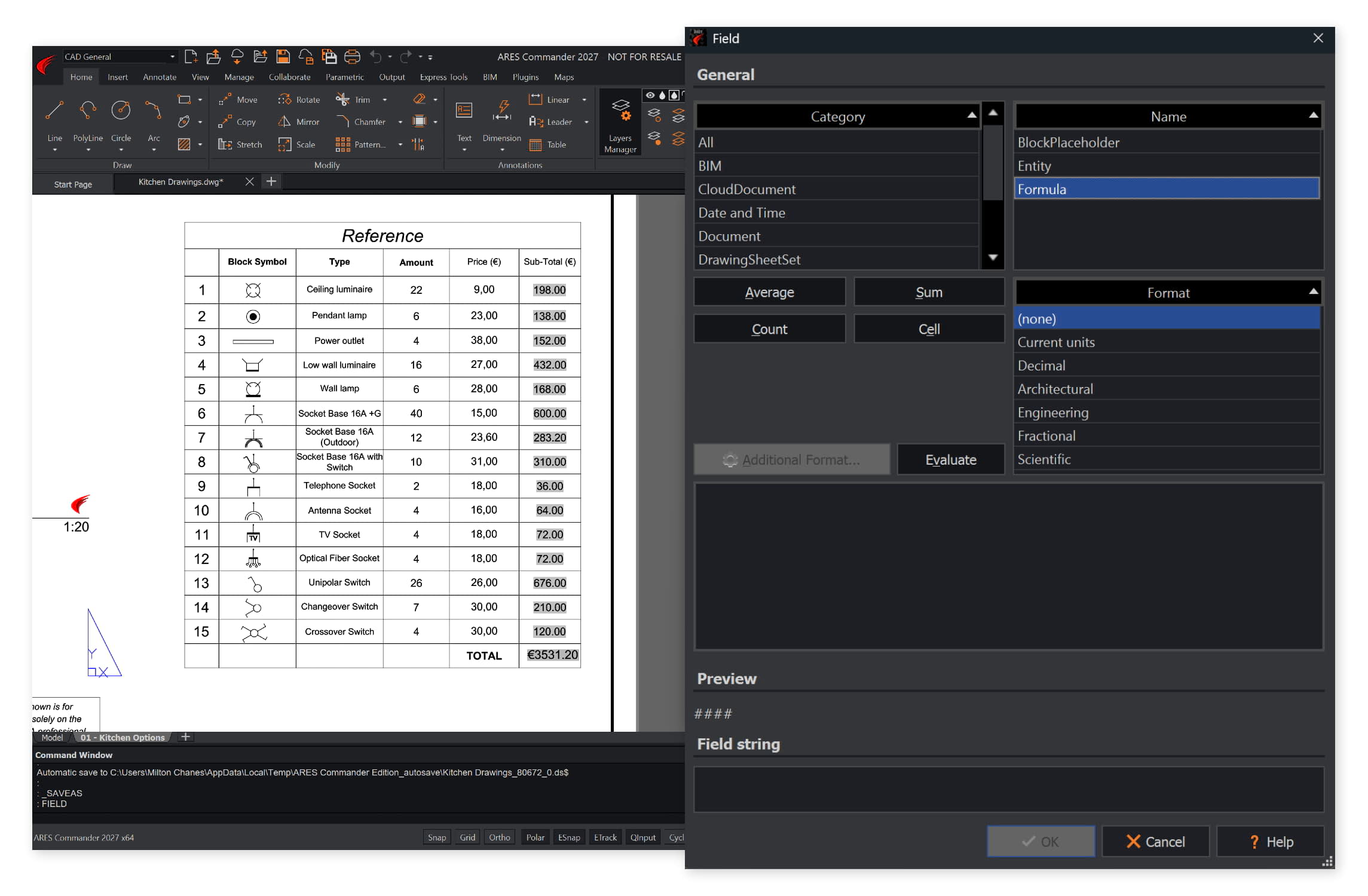
Task: Click the Mirror tool icon
Action: [284, 122]
